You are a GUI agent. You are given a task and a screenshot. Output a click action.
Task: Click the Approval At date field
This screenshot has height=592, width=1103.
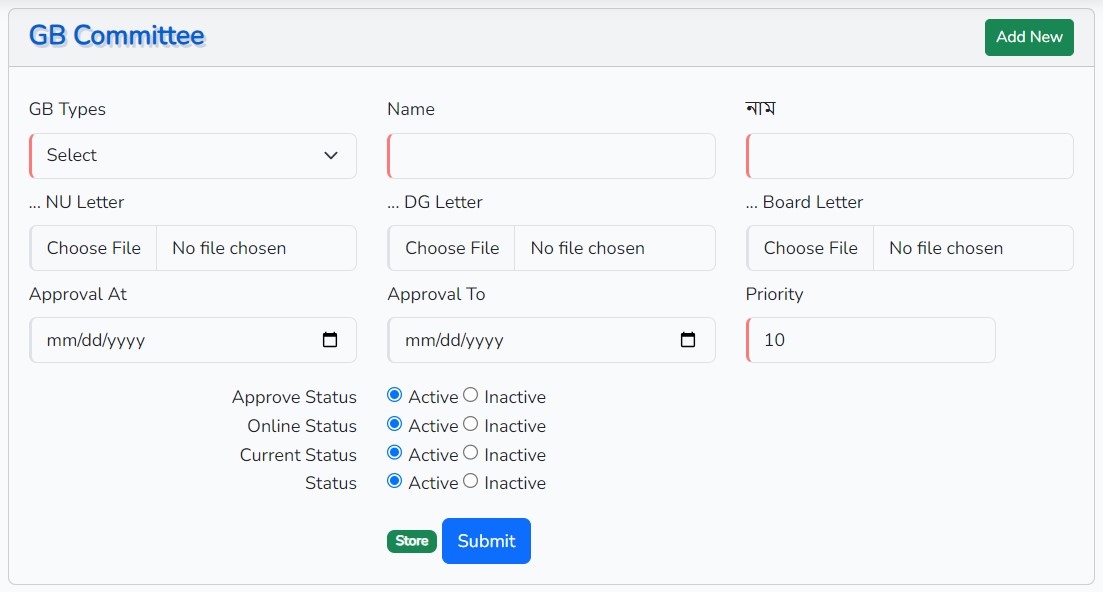(193, 340)
